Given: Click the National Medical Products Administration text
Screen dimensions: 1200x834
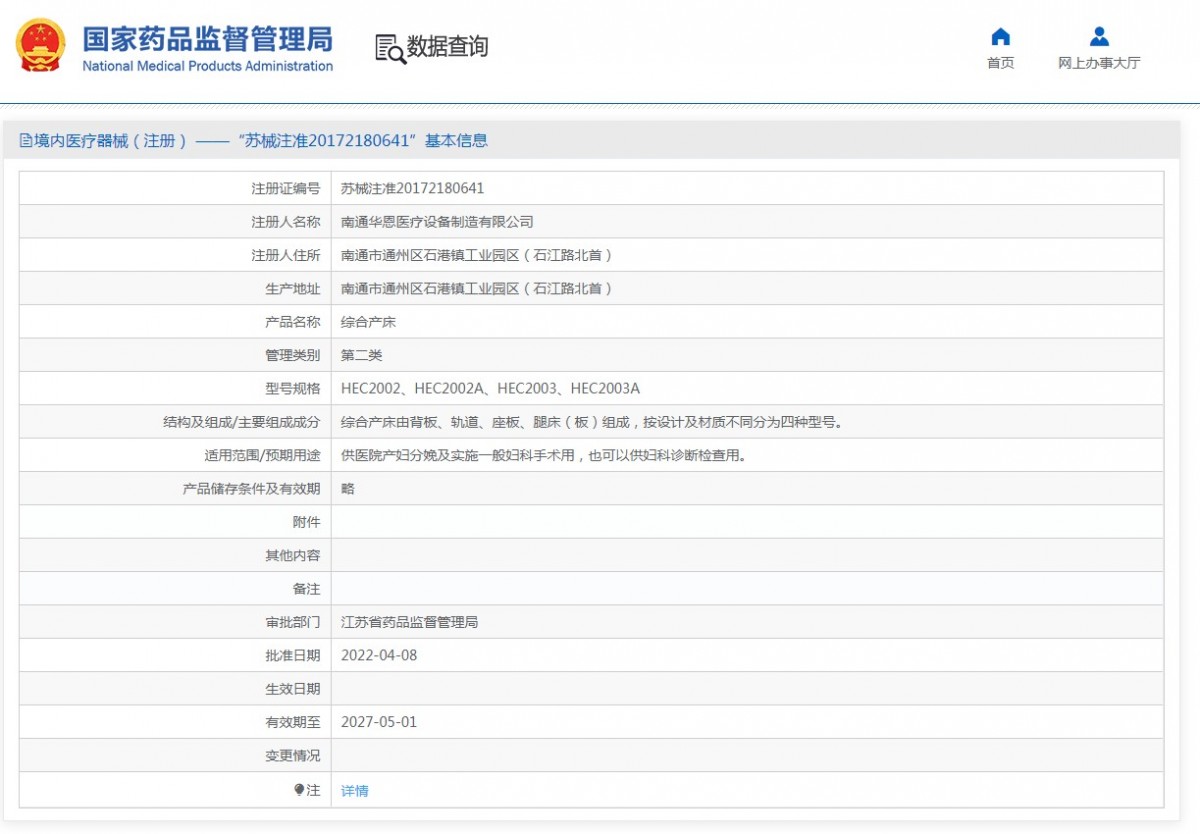Looking at the screenshot, I should click(x=207, y=67).
